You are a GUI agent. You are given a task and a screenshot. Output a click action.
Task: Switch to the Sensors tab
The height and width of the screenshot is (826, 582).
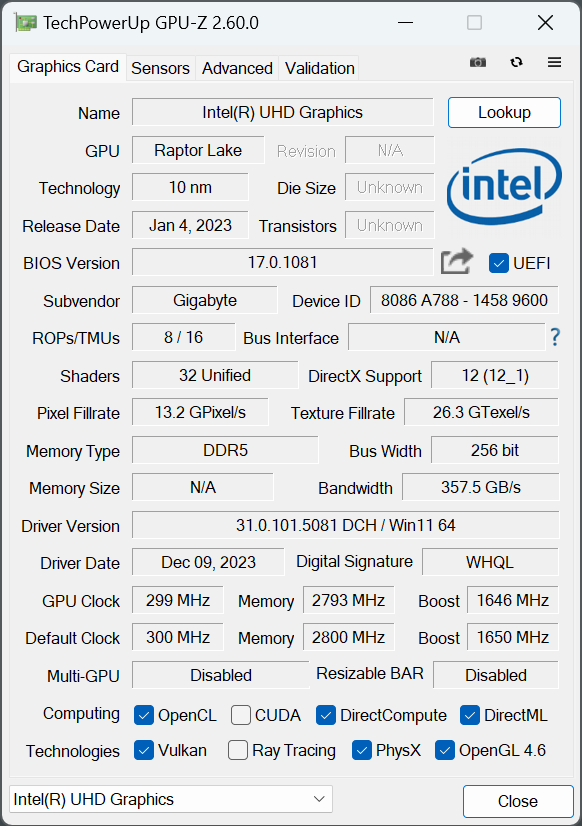160,68
